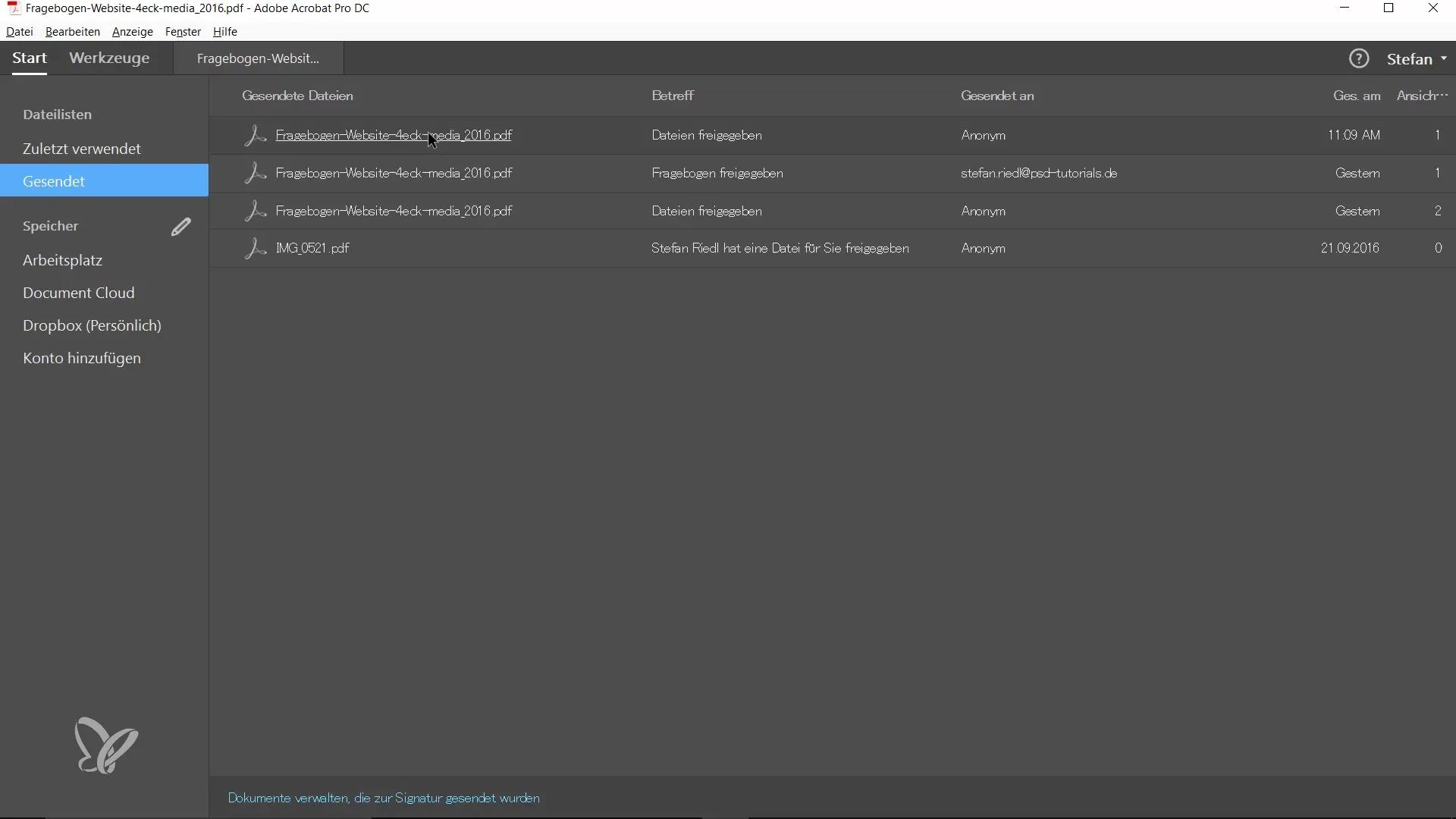1456x819 pixels.
Task: Click the Dateilisten heading
Action: tap(57, 115)
